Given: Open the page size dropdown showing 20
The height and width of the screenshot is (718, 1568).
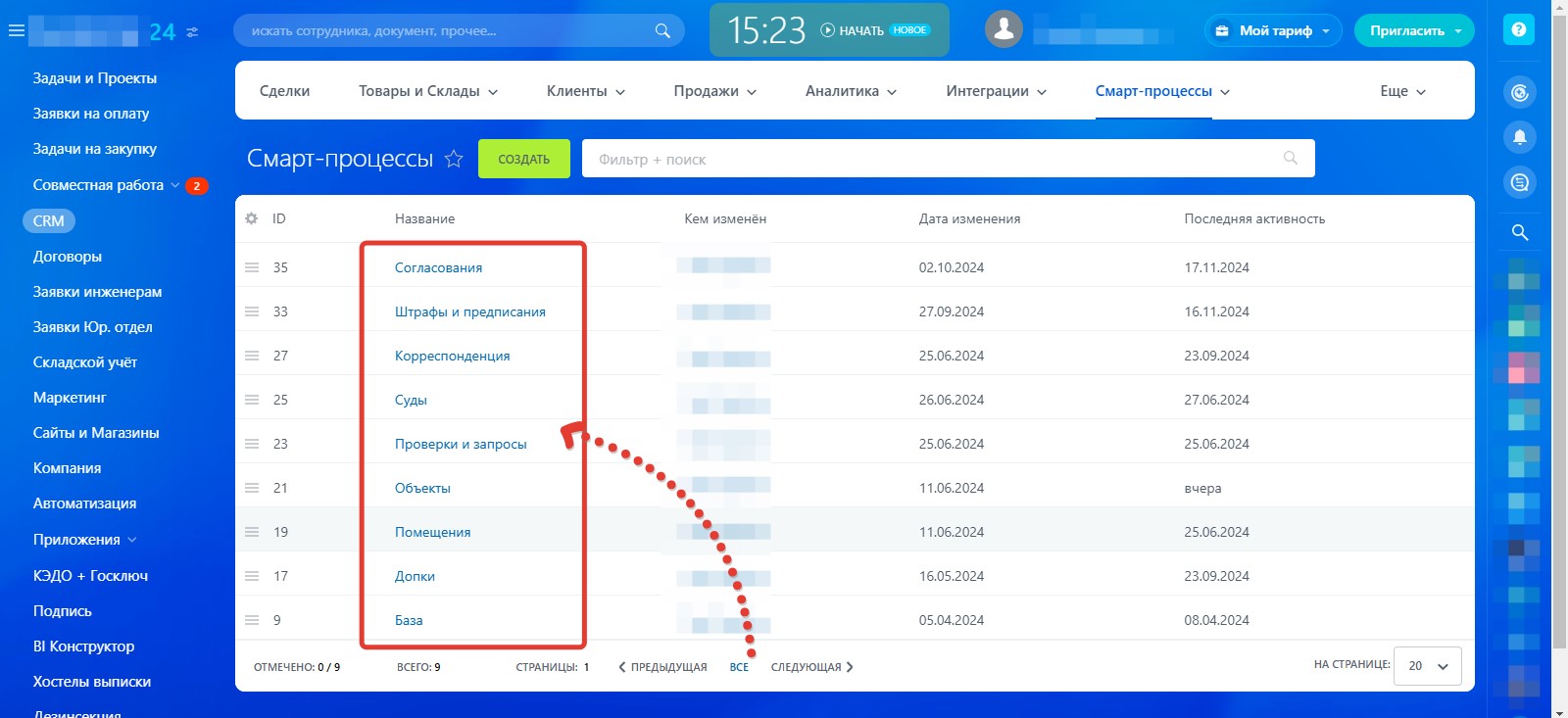Looking at the screenshot, I should (x=1427, y=666).
